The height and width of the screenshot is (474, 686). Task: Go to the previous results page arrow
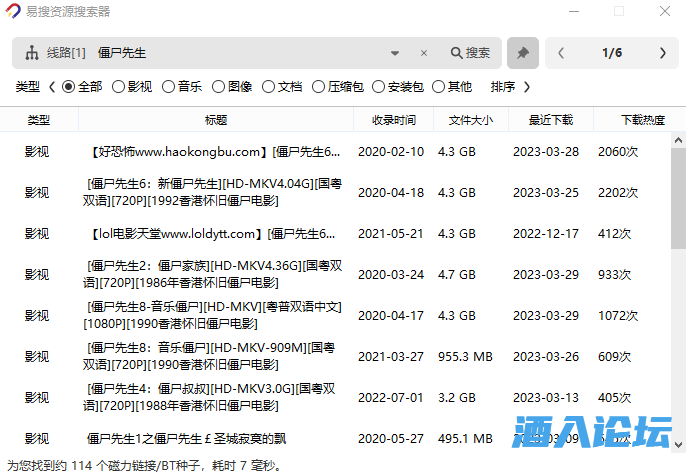point(561,53)
